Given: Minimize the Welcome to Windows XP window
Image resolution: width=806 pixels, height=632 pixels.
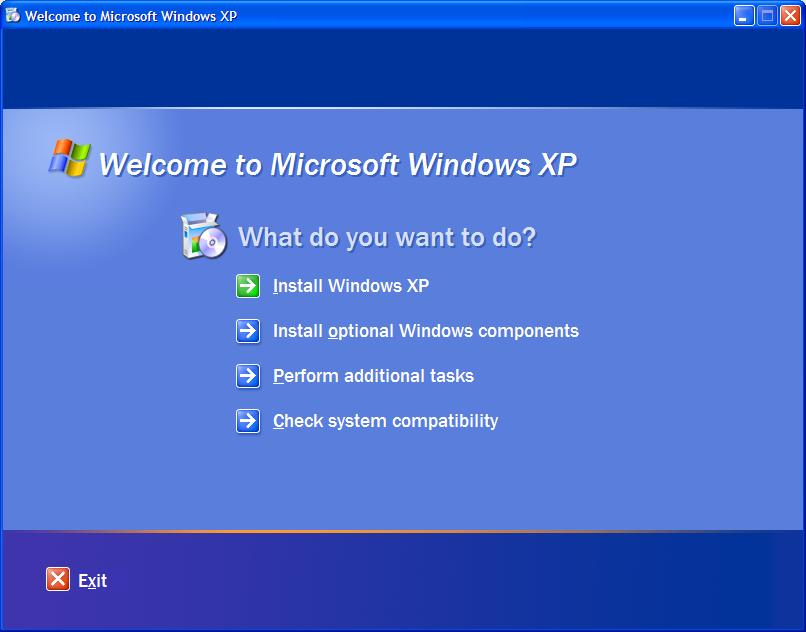Looking at the screenshot, I should pyautogui.click(x=744, y=16).
